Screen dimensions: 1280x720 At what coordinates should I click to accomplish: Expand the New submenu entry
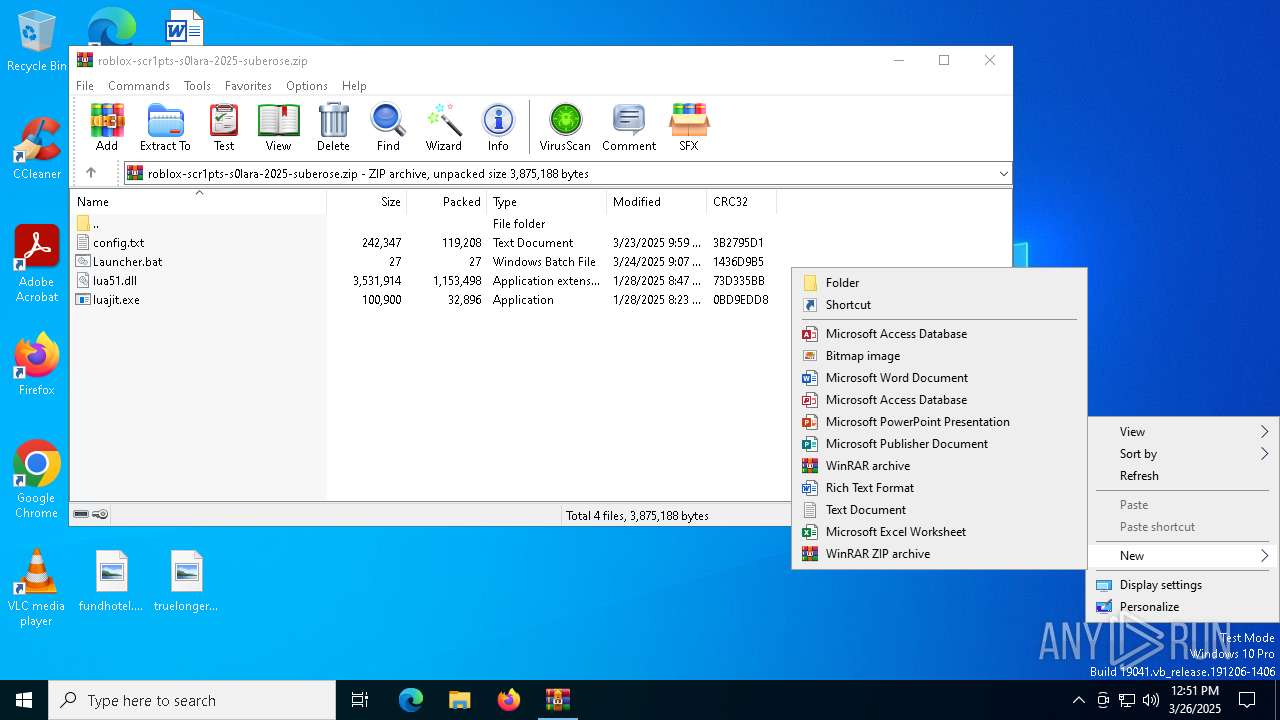[1183, 556]
